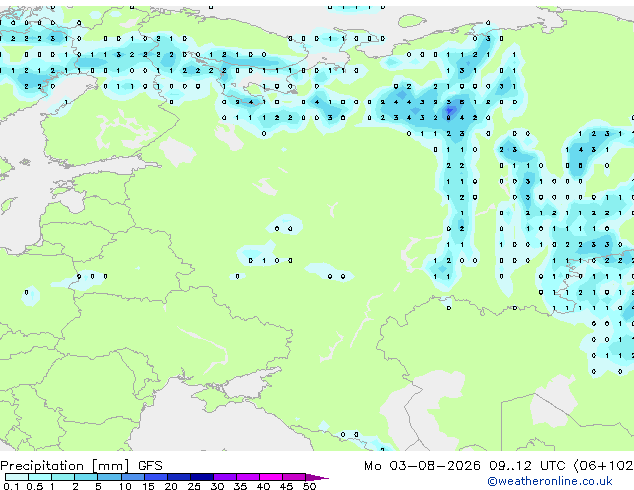Click the '(06+102' forecast run text
Image resolution: width=634 pixels, height=490 pixels.
[x=603, y=466]
